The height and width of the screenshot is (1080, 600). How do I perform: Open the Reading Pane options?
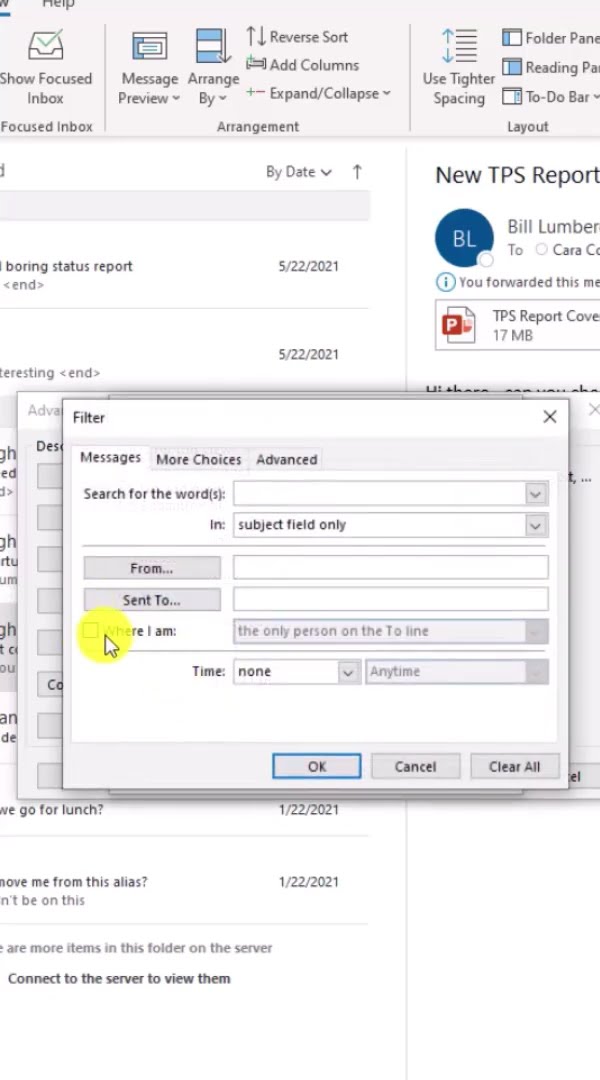[550, 68]
